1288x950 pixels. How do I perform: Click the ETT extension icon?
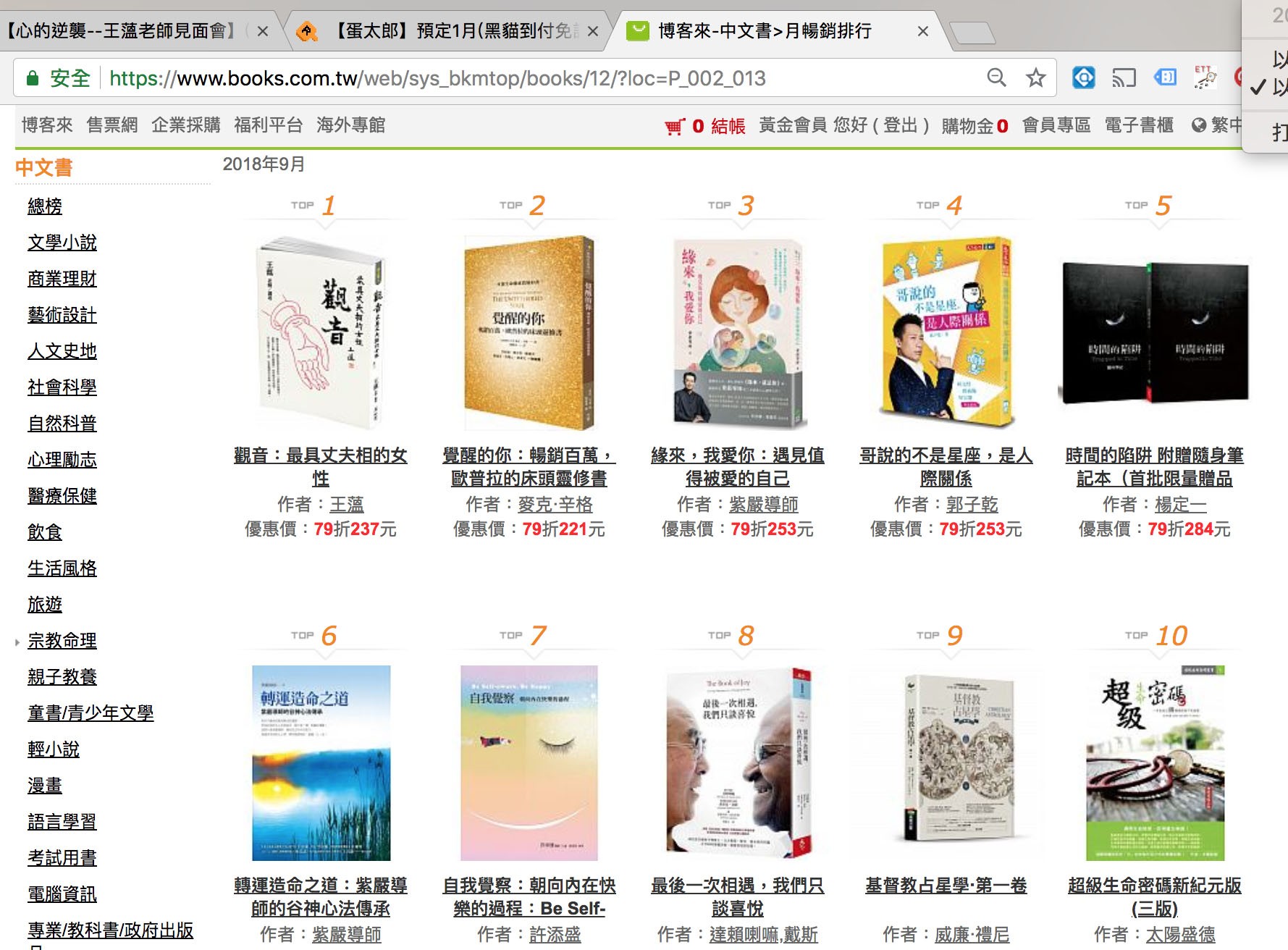coord(1204,77)
